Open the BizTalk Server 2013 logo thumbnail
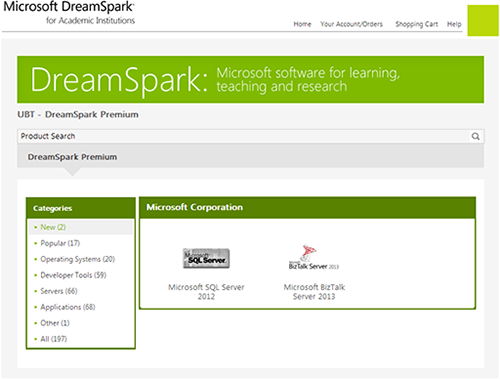The height and width of the screenshot is (379, 500). coord(314,257)
